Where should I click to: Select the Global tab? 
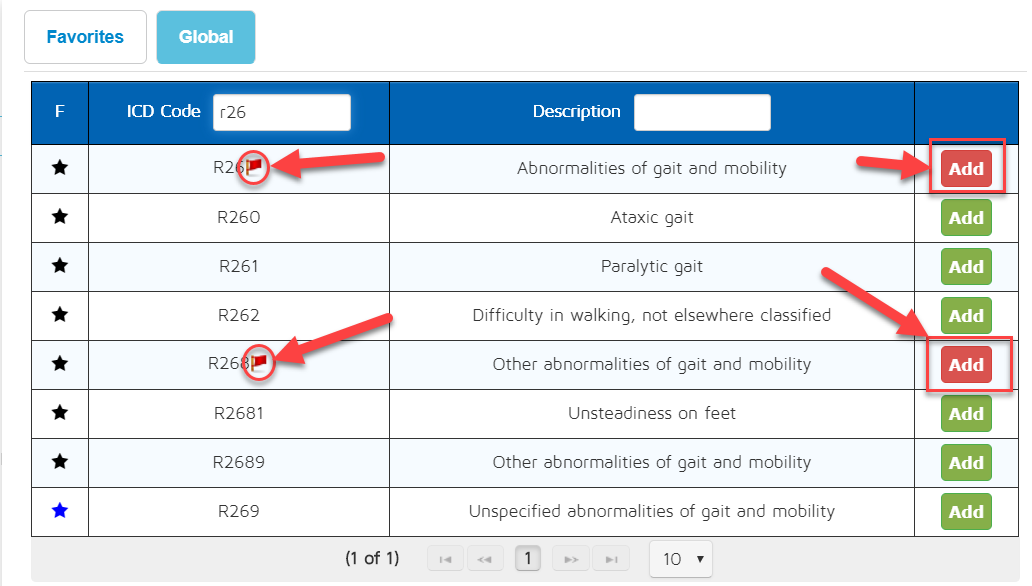tap(206, 37)
